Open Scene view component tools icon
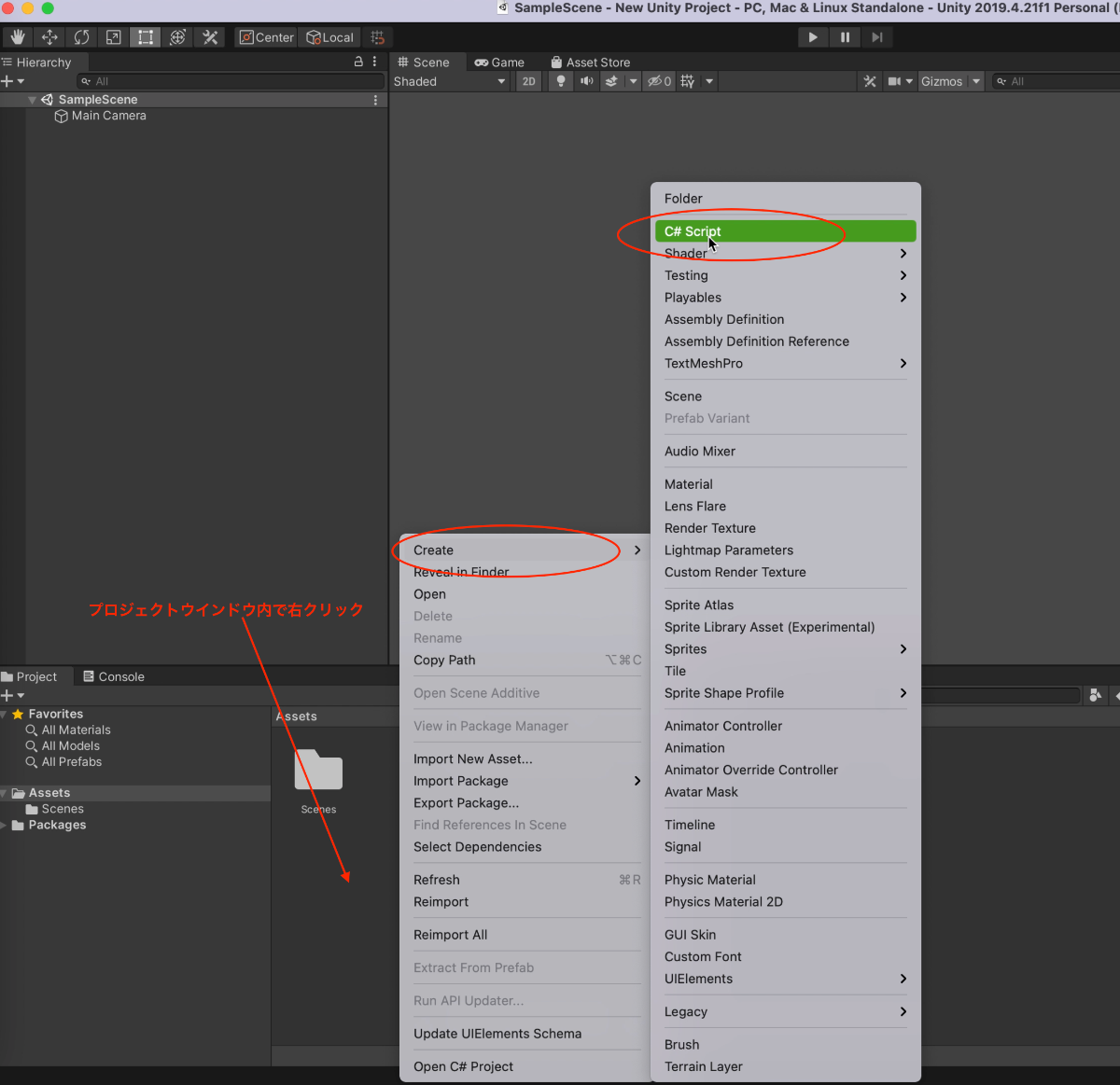 click(x=870, y=81)
